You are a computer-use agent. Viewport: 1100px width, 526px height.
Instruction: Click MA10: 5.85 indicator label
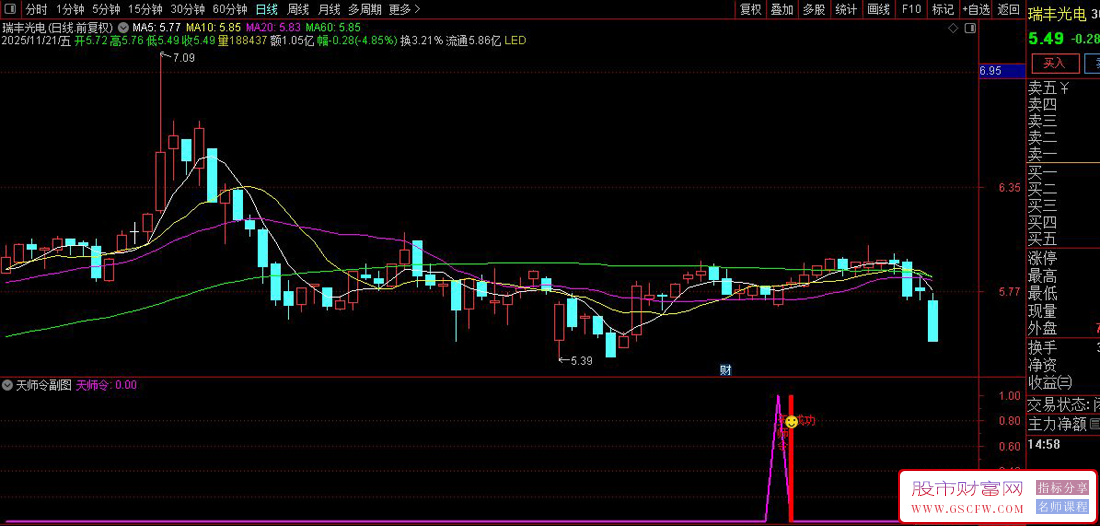tap(213, 27)
